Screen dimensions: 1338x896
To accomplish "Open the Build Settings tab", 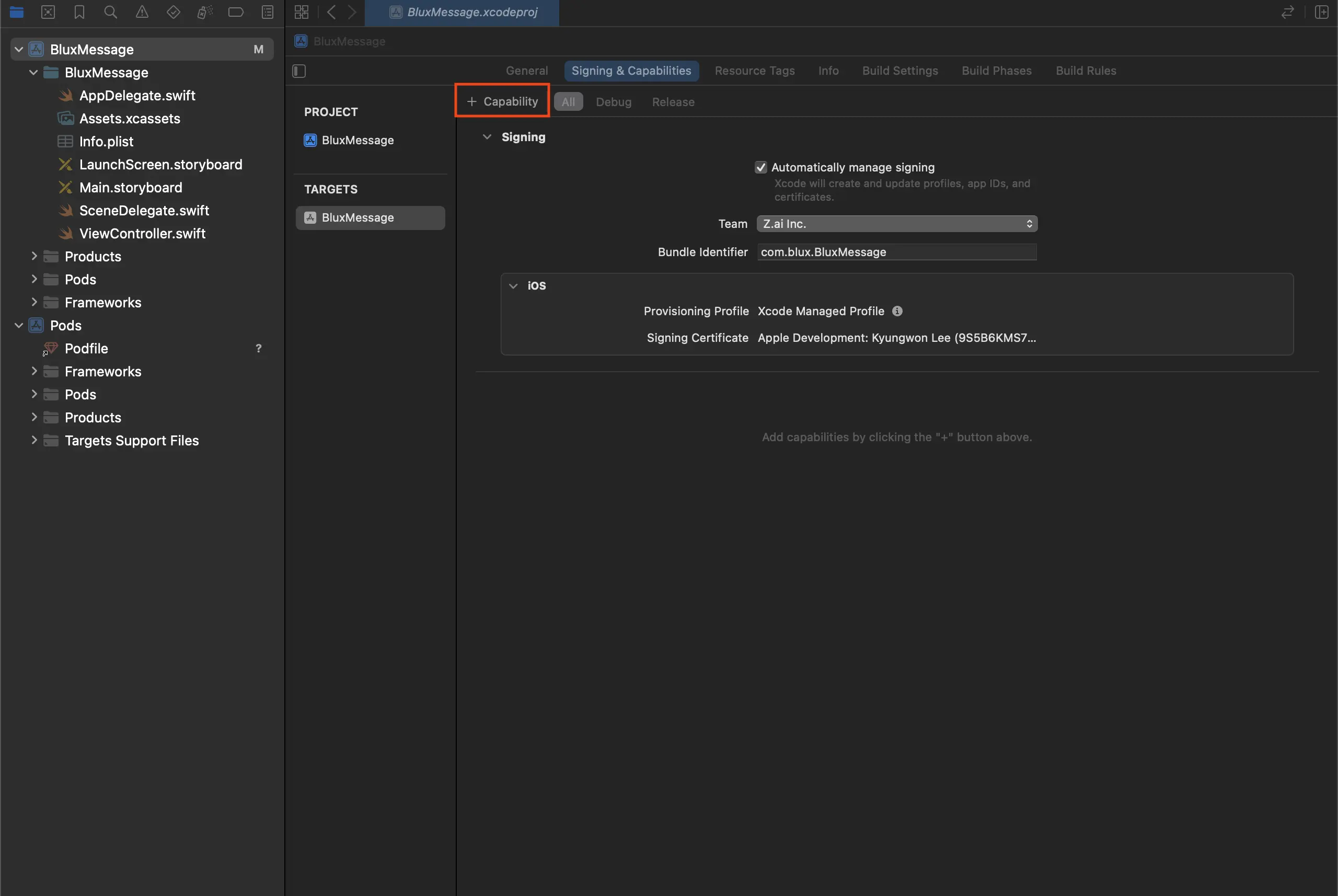I will click(900, 71).
